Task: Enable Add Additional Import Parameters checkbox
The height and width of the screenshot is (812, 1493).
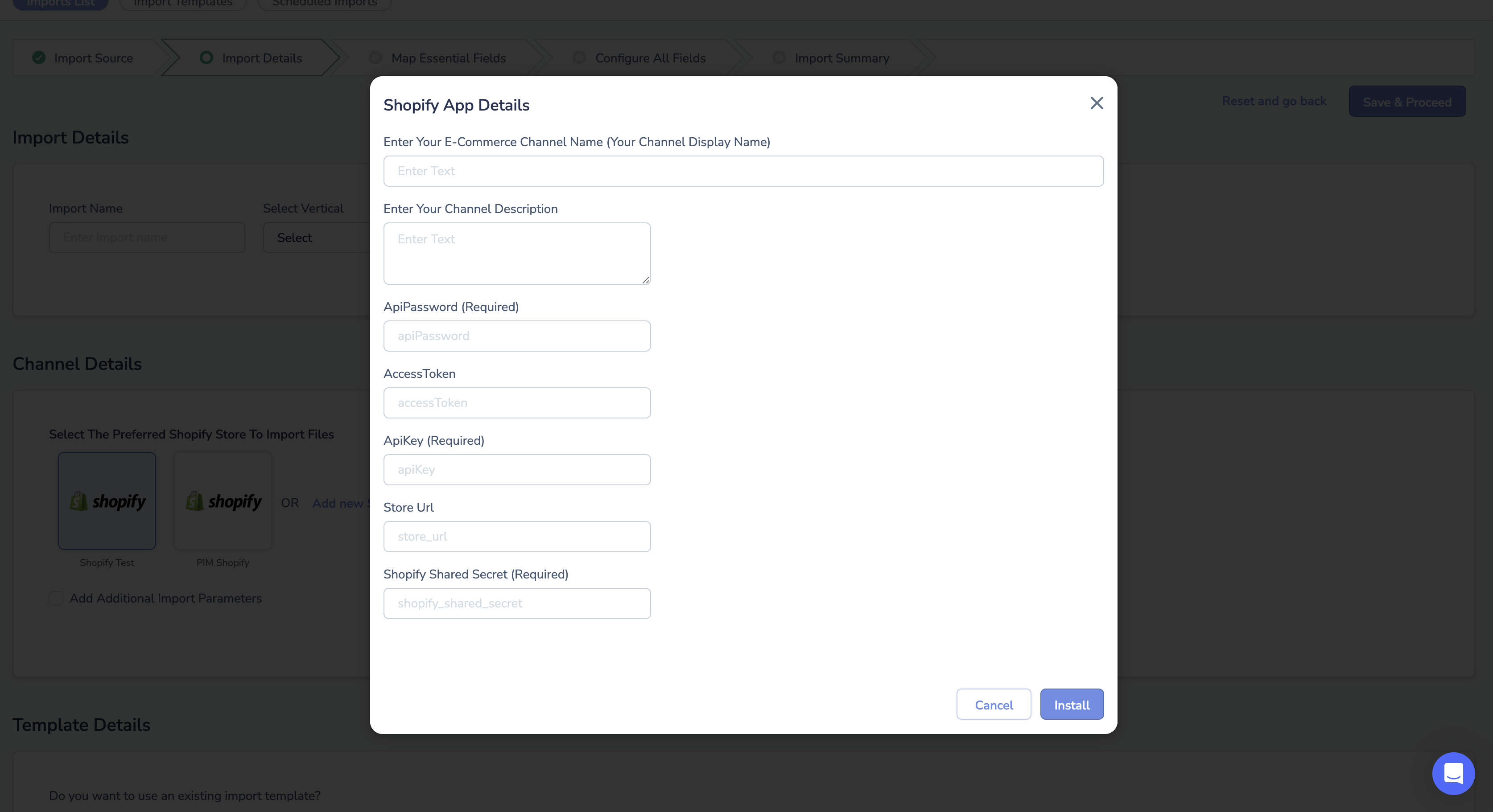Action: (x=56, y=598)
